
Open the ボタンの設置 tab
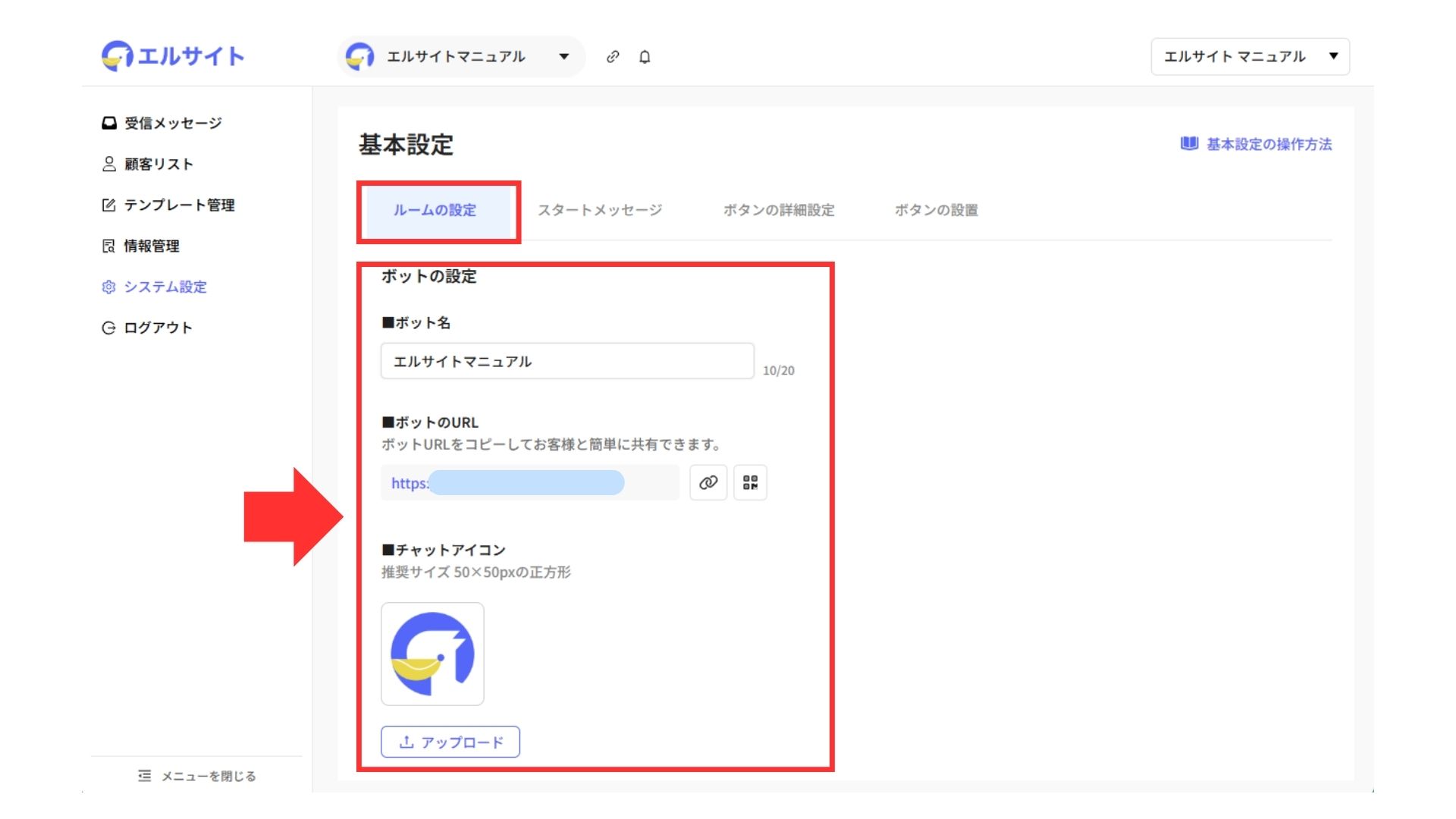936,210
